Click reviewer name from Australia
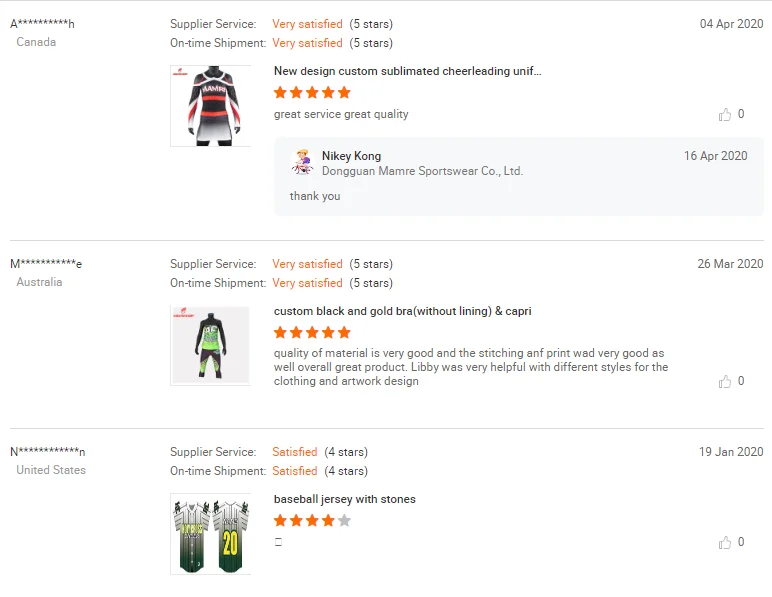This screenshot has width=772, height=597. [x=46, y=264]
